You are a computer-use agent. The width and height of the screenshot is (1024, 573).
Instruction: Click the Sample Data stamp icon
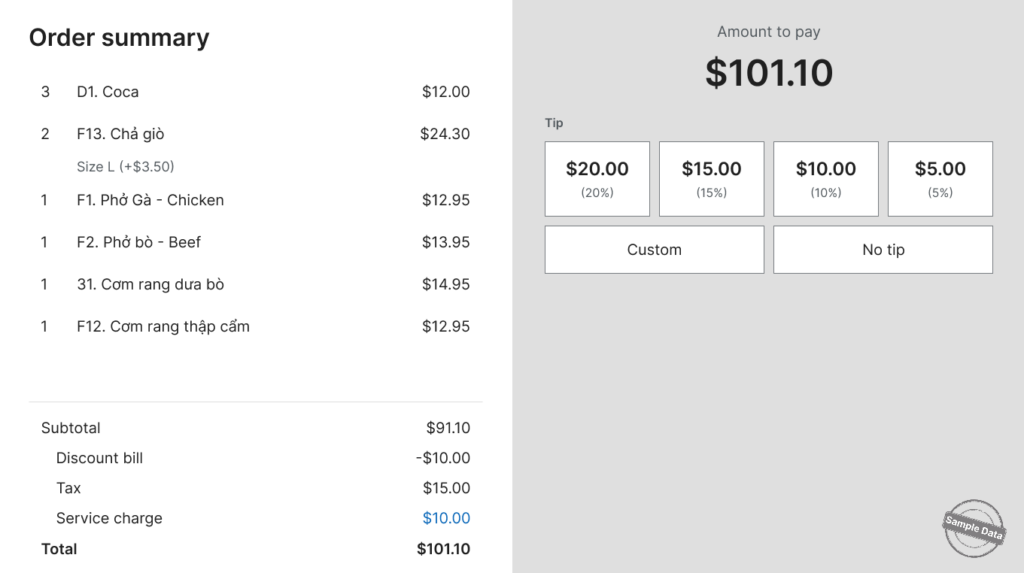973,528
